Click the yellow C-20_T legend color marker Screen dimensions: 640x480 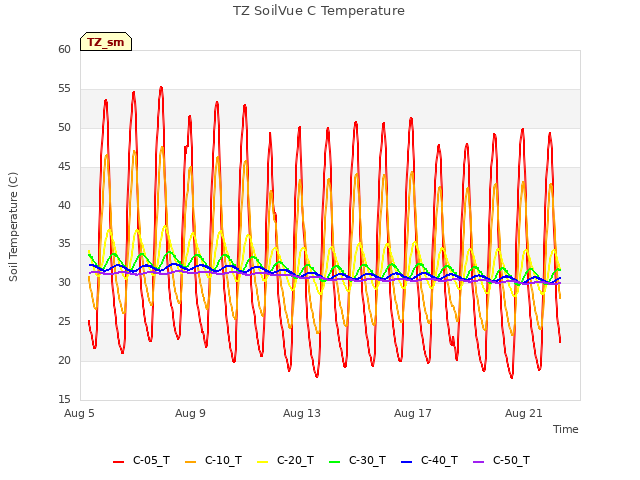pyautogui.click(x=262, y=462)
